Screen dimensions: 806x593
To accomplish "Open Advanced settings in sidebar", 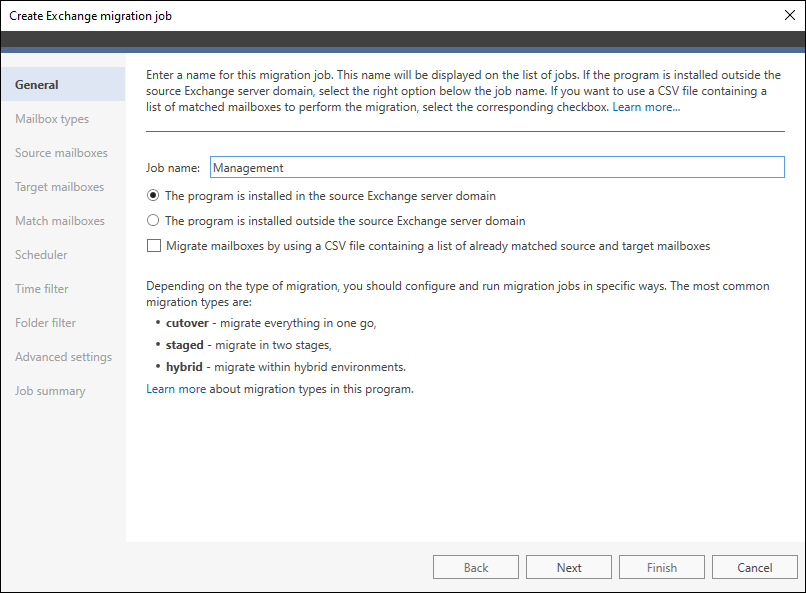I will click(63, 357).
